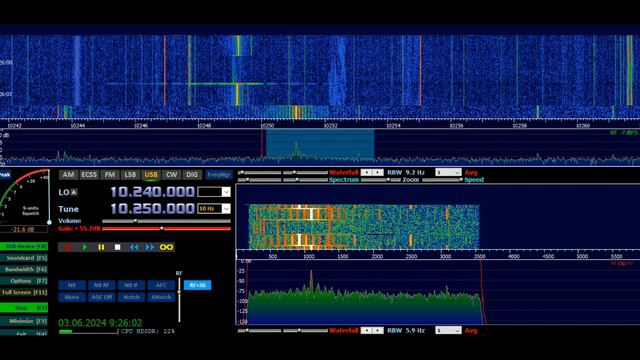Toggle Mute audio
The image size is (640, 360).
pos(72,297)
